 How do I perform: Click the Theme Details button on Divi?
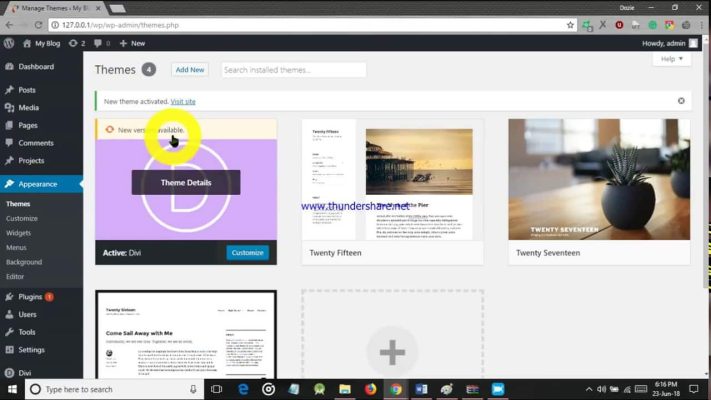186,183
